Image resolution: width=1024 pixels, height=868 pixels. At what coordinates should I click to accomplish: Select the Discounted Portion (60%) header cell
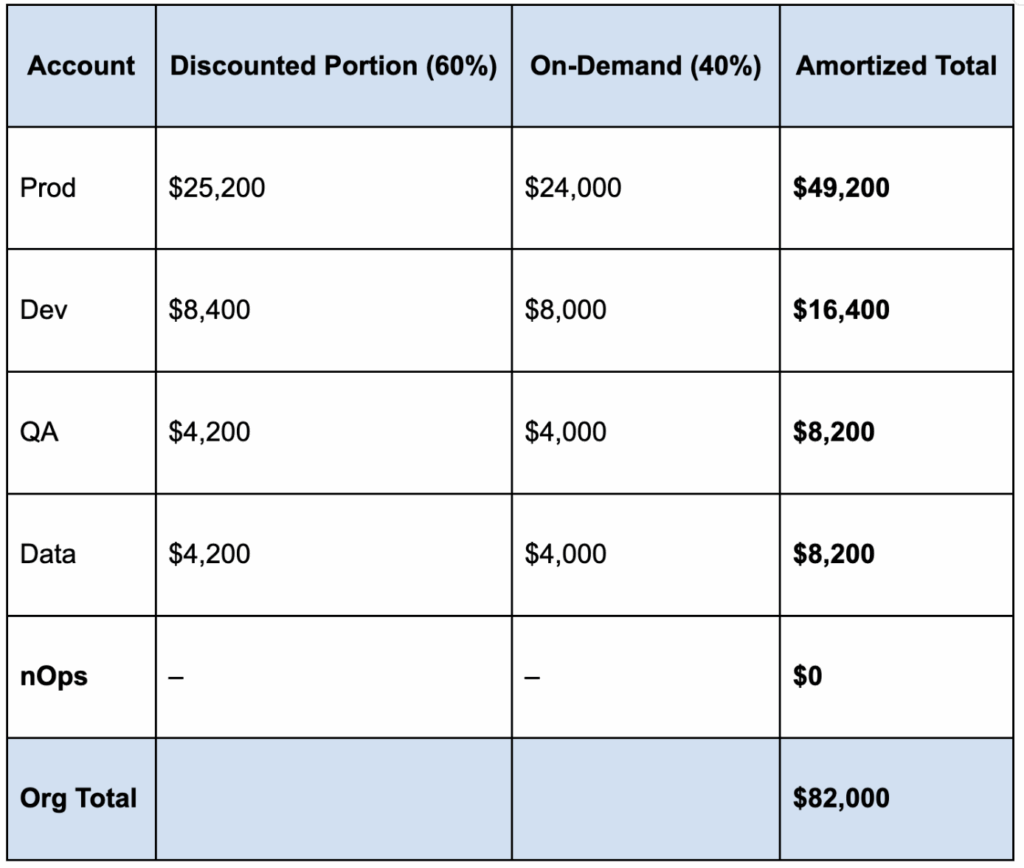pos(333,66)
